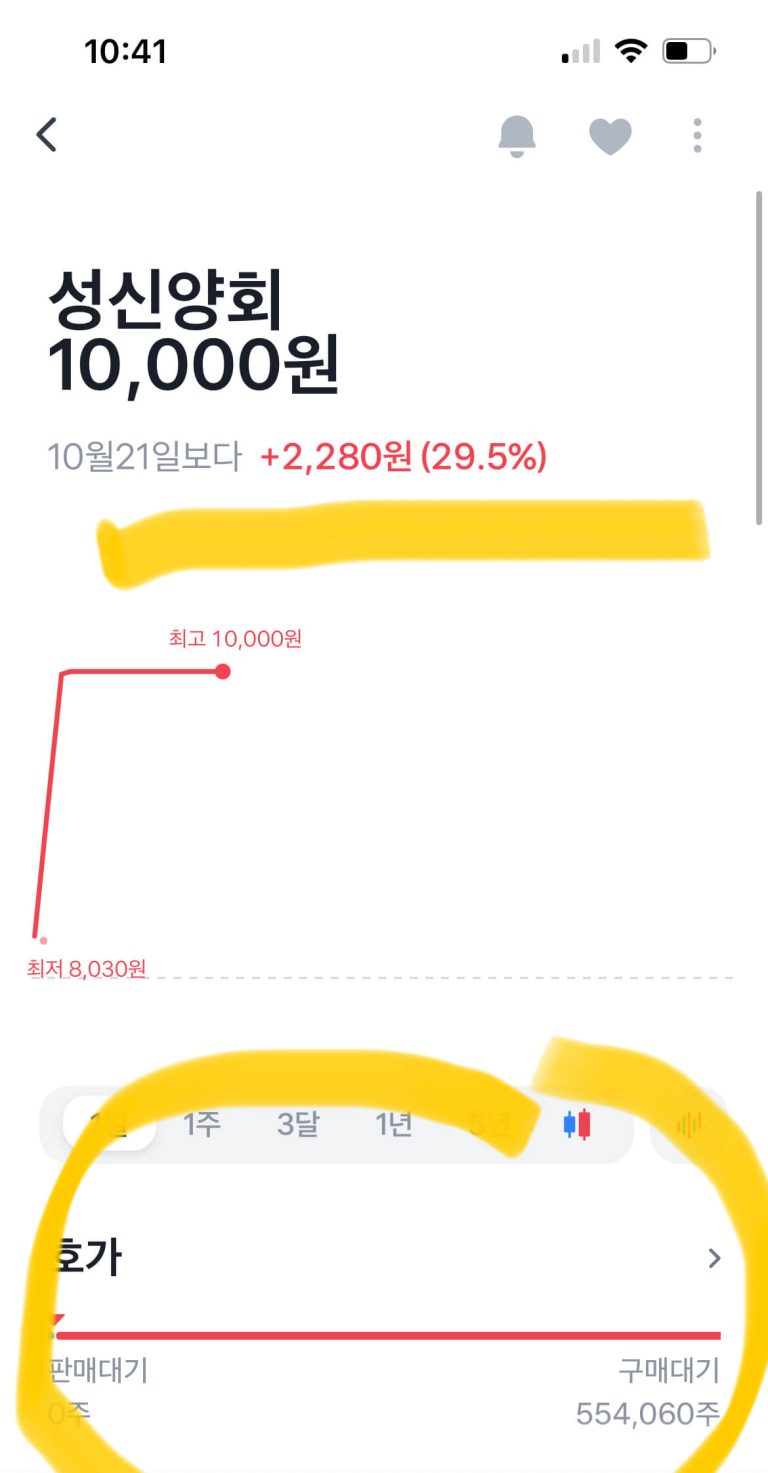Screen dimensions: 768x1473
Task: Switch to candlestick chart view
Action: coord(577,1125)
